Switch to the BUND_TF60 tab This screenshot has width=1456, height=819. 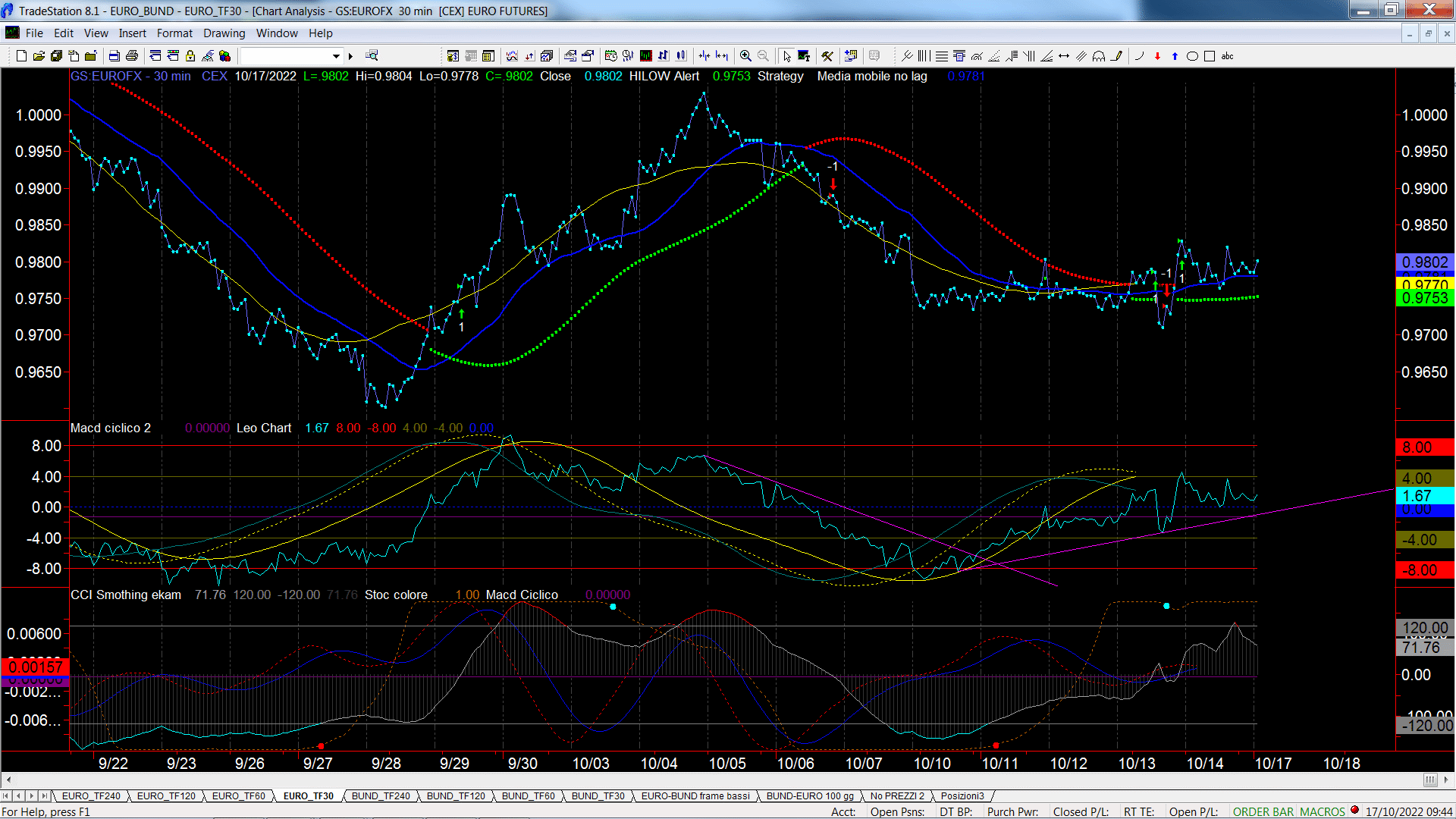529,795
